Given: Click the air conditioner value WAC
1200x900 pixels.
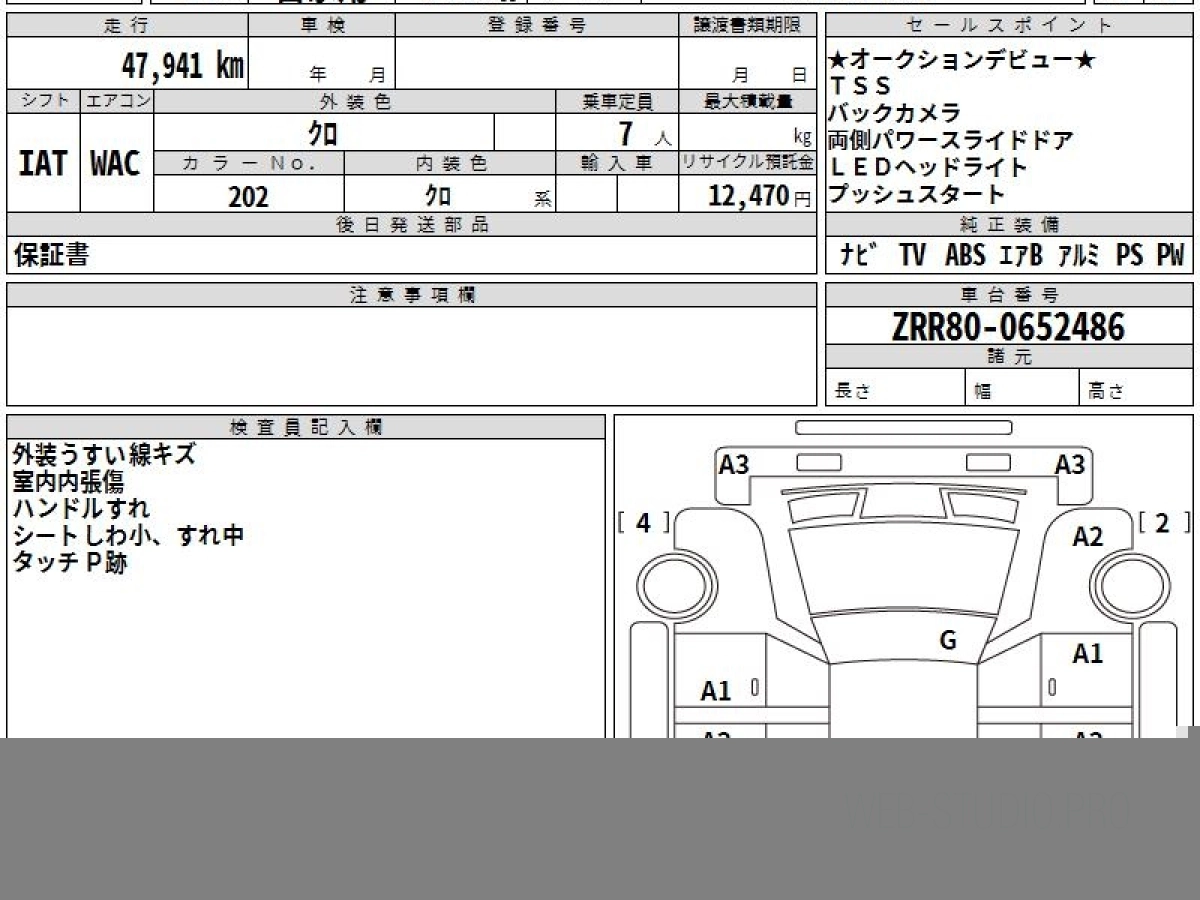Looking at the screenshot, I should click(116, 164).
